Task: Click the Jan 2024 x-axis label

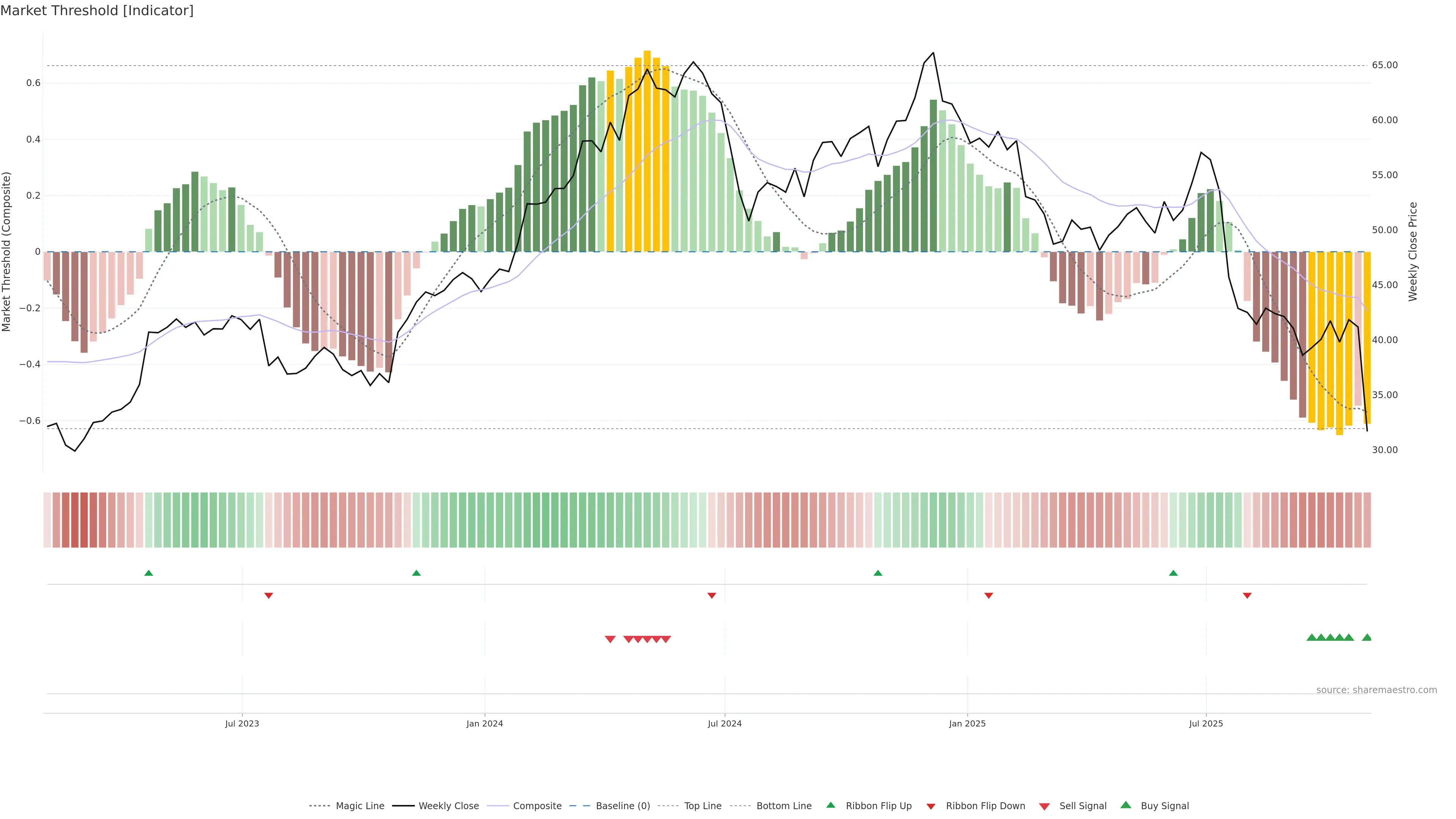Action: point(485,723)
